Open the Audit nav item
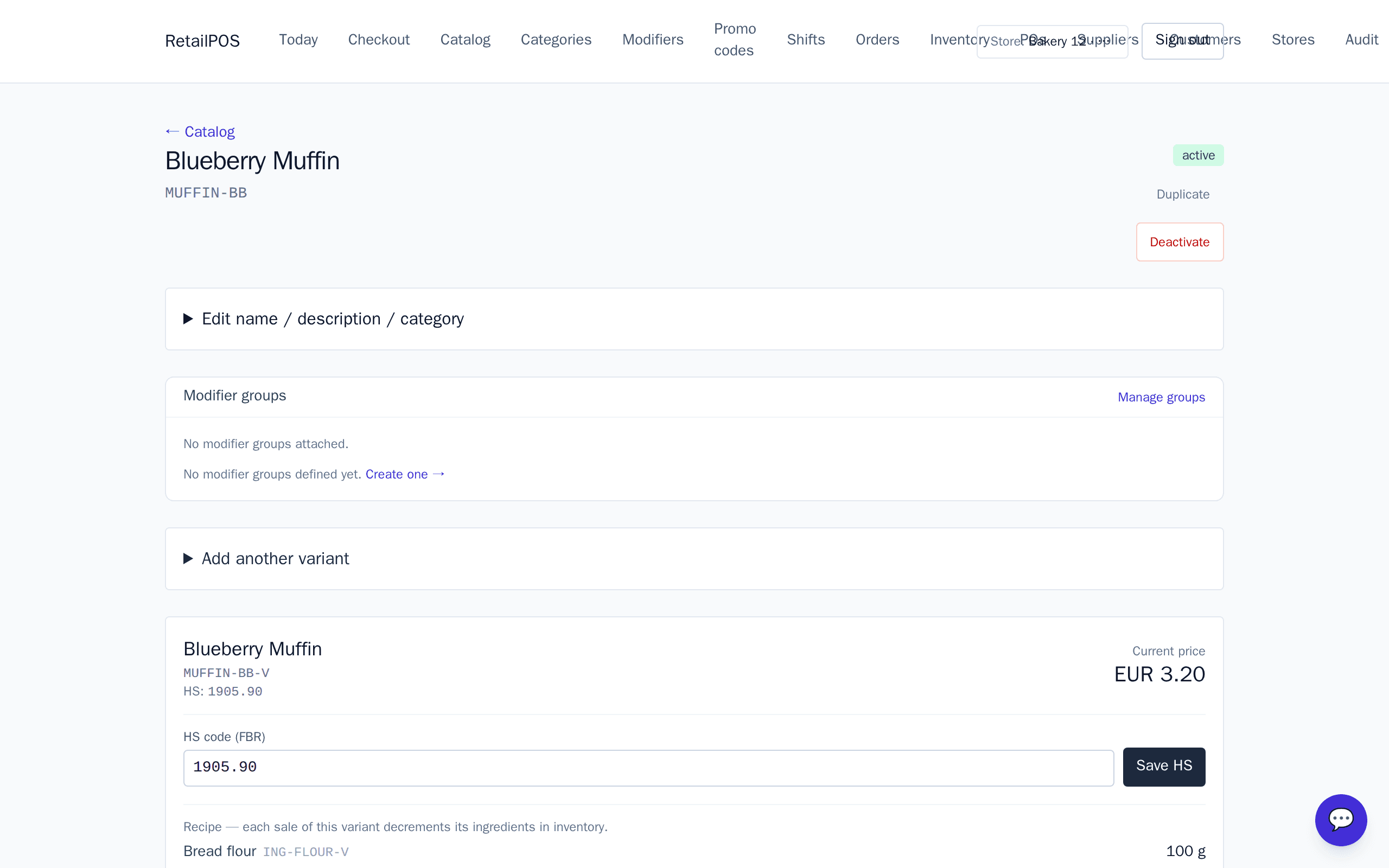This screenshot has height=868, width=1389. 1361,40
